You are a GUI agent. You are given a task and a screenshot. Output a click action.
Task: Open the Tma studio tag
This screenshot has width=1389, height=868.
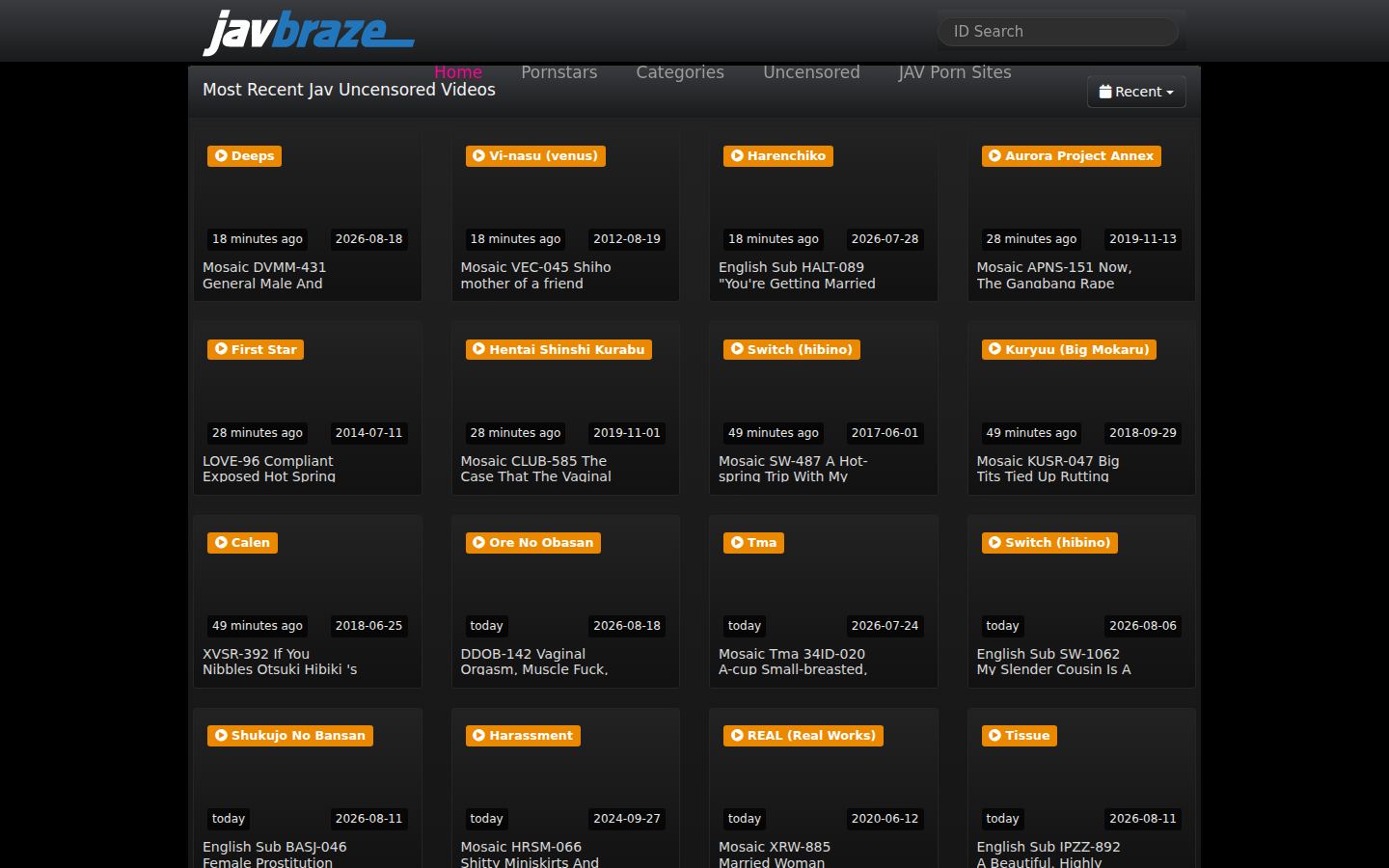pos(753,543)
